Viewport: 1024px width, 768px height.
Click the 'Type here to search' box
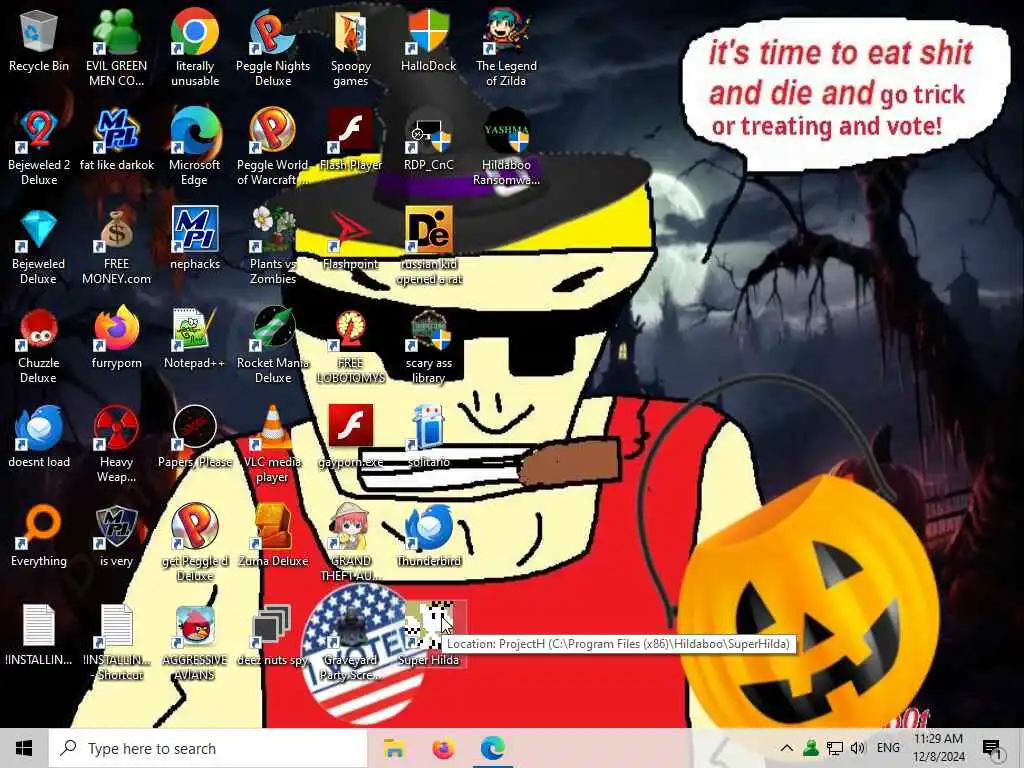208,748
